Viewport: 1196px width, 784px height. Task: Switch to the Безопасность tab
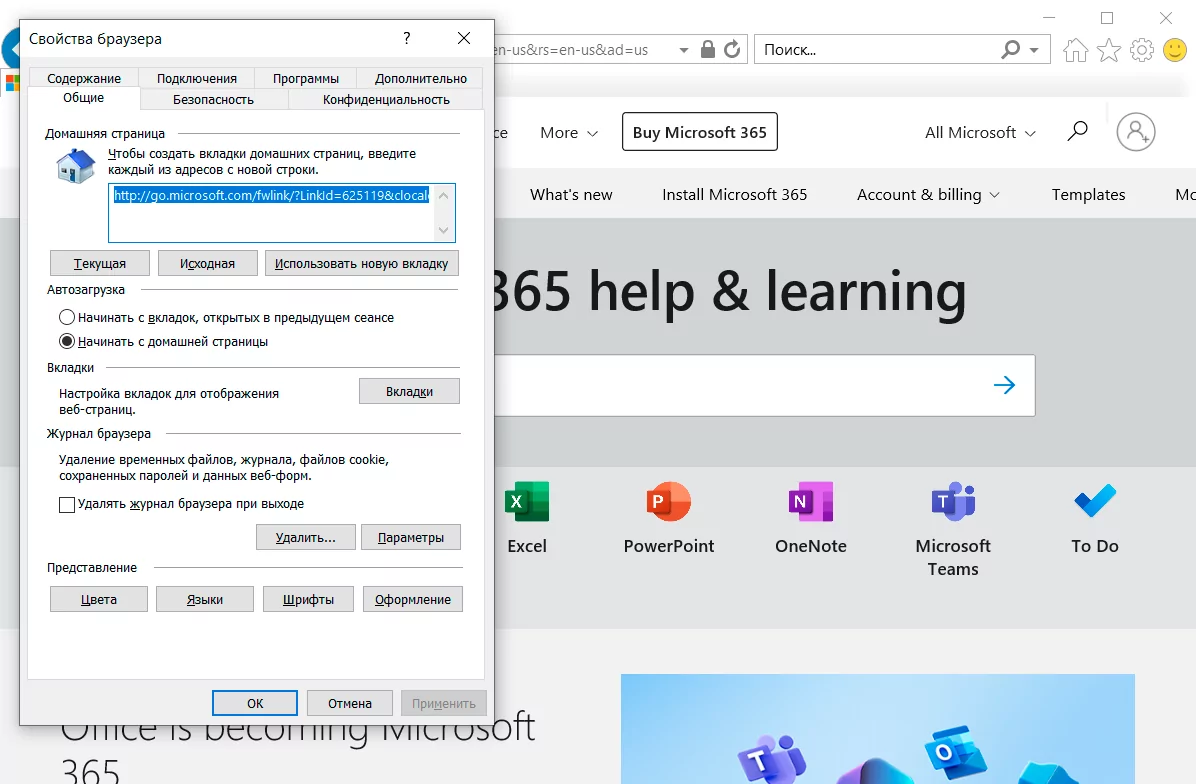click(x=214, y=100)
